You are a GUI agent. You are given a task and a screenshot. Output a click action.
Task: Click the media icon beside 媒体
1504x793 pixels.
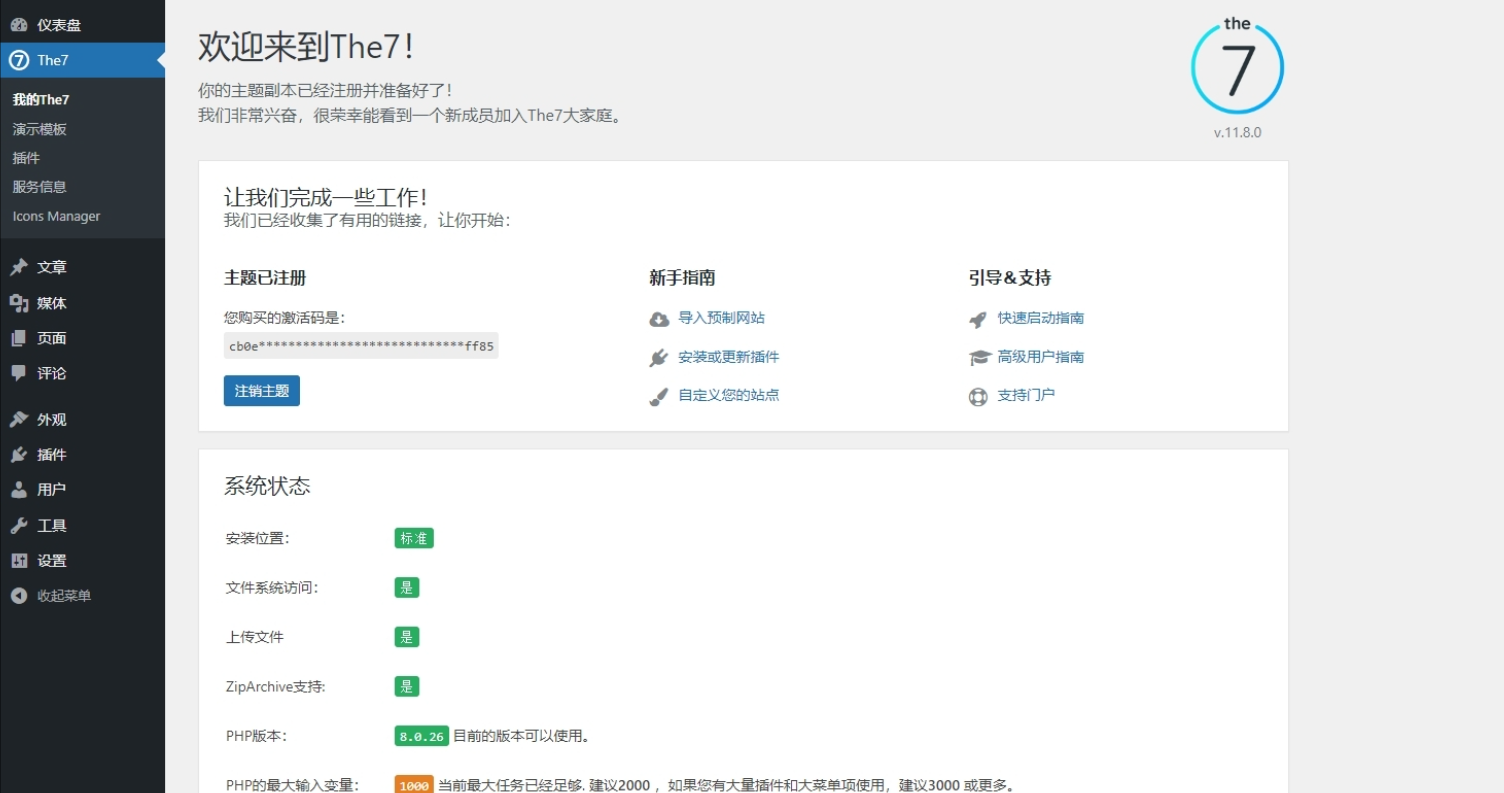[19, 303]
